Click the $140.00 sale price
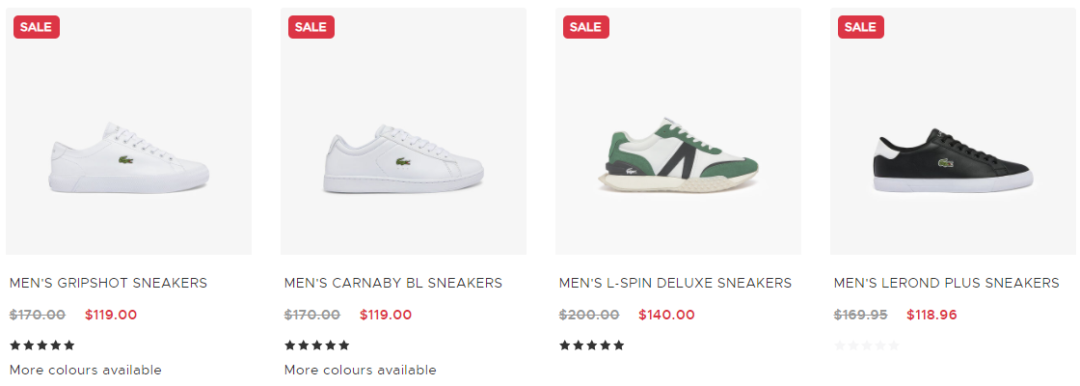The height and width of the screenshot is (386, 1080). pyautogui.click(x=667, y=315)
